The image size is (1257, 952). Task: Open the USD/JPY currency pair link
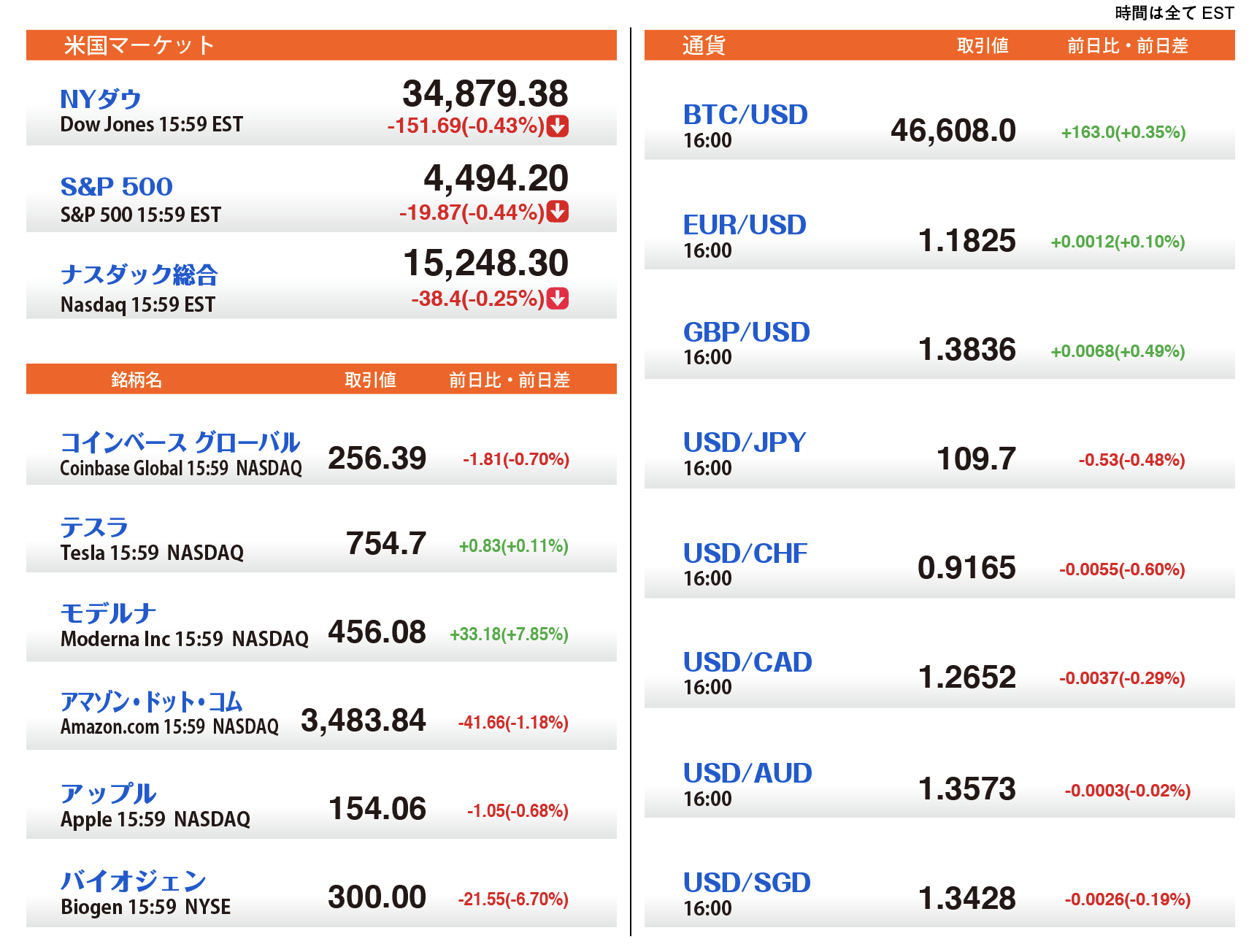click(745, 442)
